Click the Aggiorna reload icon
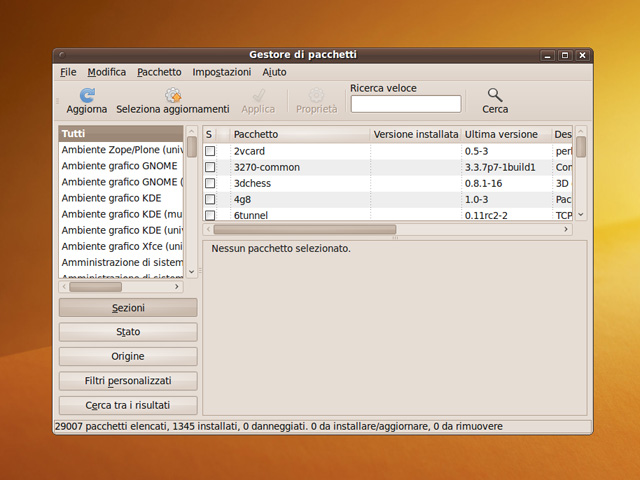640x480 pixels. click(86, 95)
